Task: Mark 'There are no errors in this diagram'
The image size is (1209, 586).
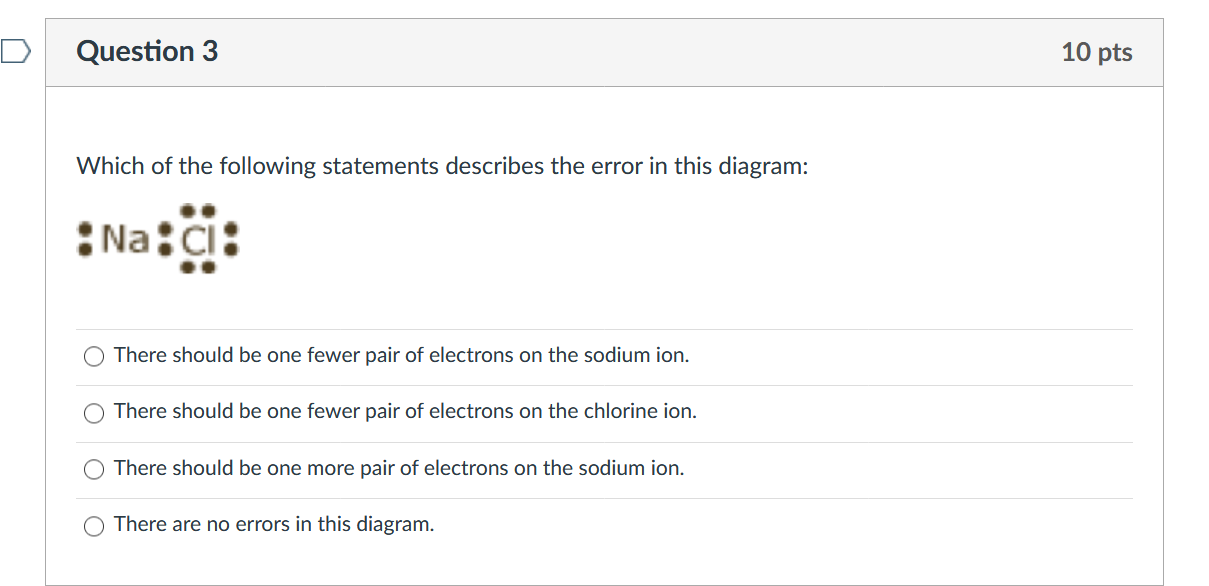Action: (94, 525)
